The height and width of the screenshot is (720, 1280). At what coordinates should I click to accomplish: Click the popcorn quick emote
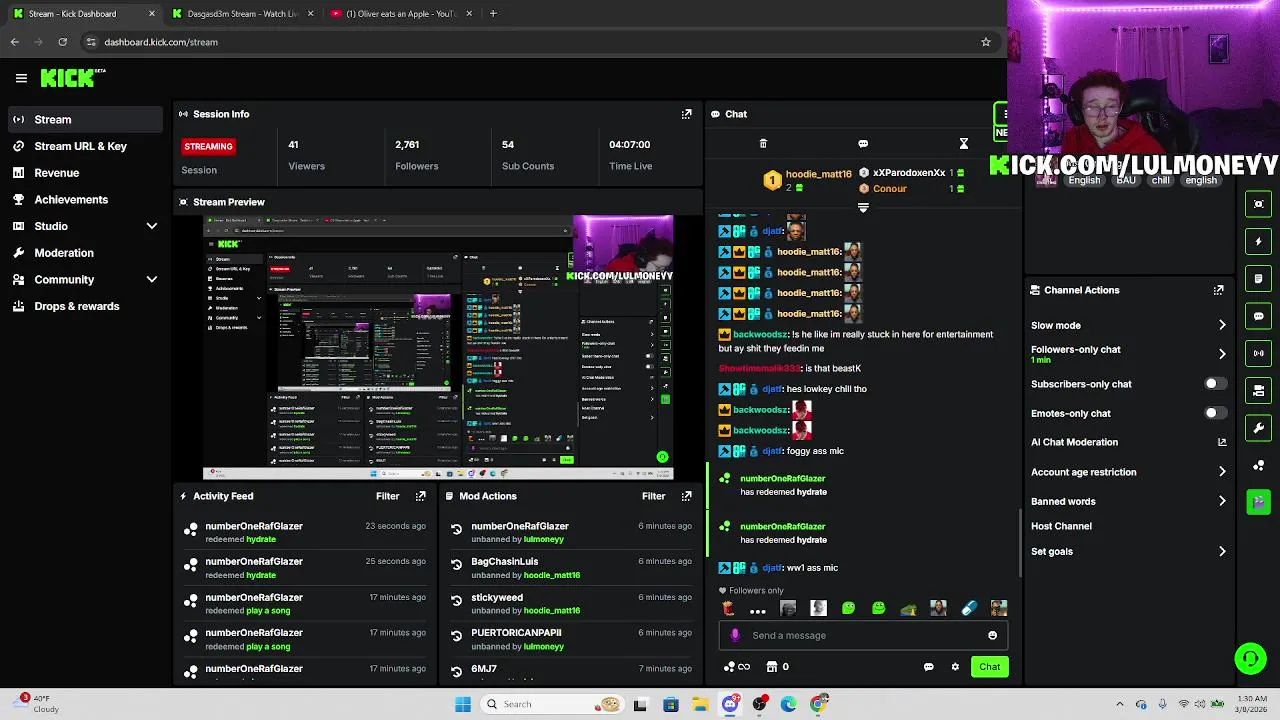point(728,608)
